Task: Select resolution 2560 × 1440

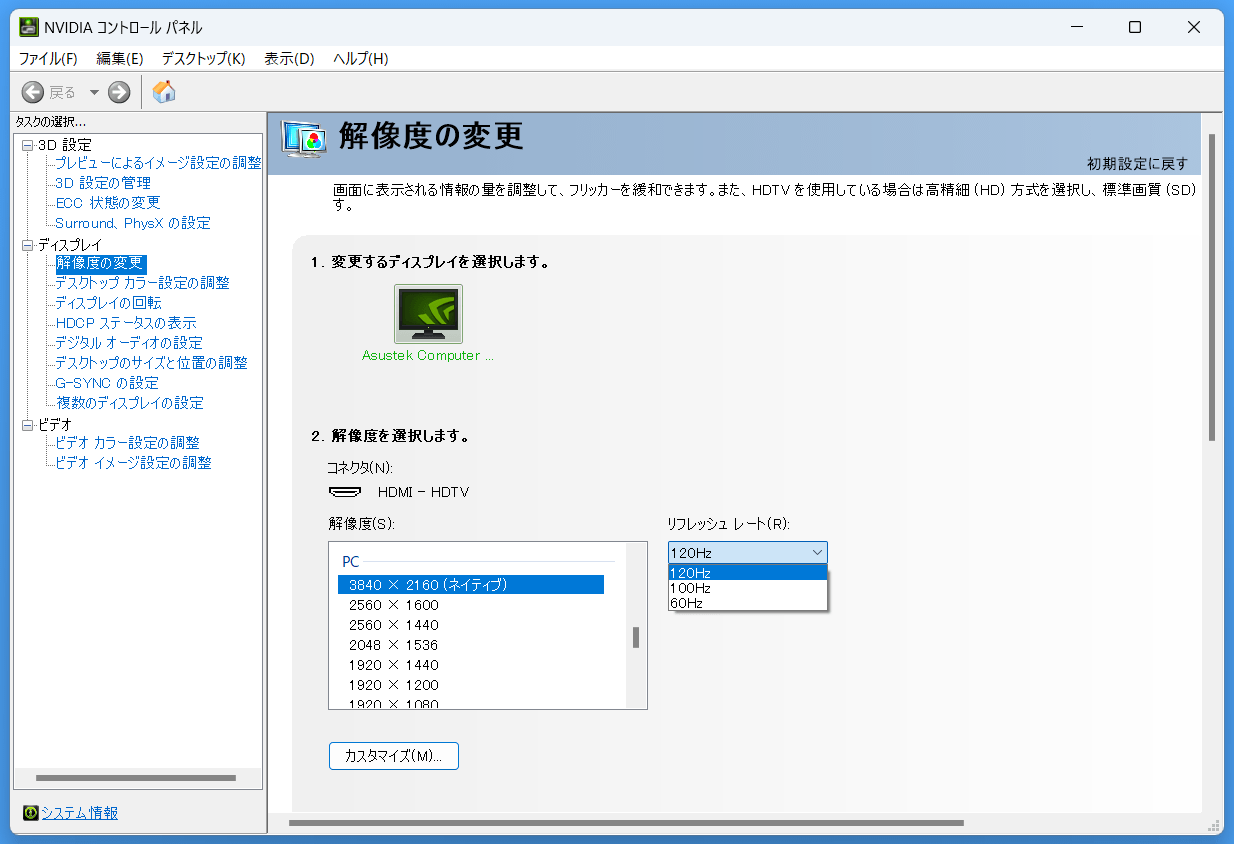Action: point(471,625)
